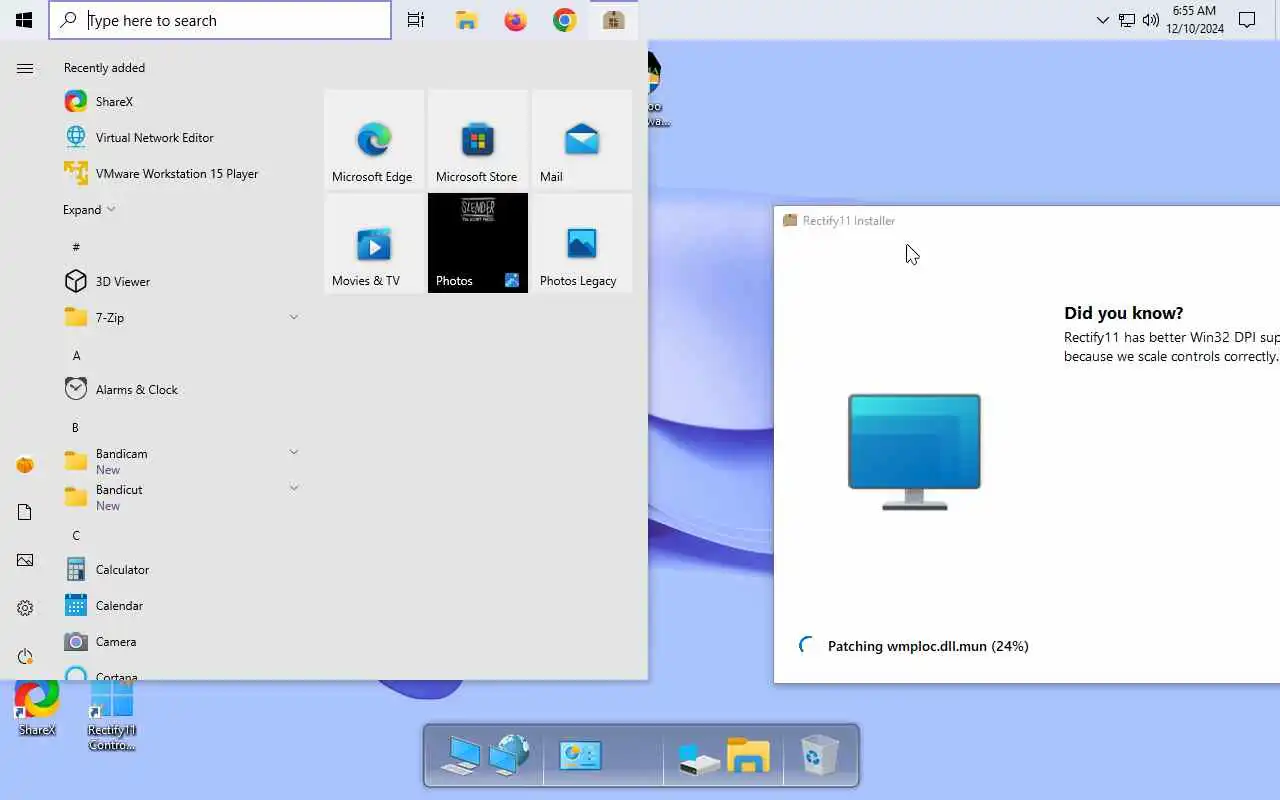Switch to Rectify11 Installer taskbar button
Viewport: 1280px width, 800px height.
point(613,20)
